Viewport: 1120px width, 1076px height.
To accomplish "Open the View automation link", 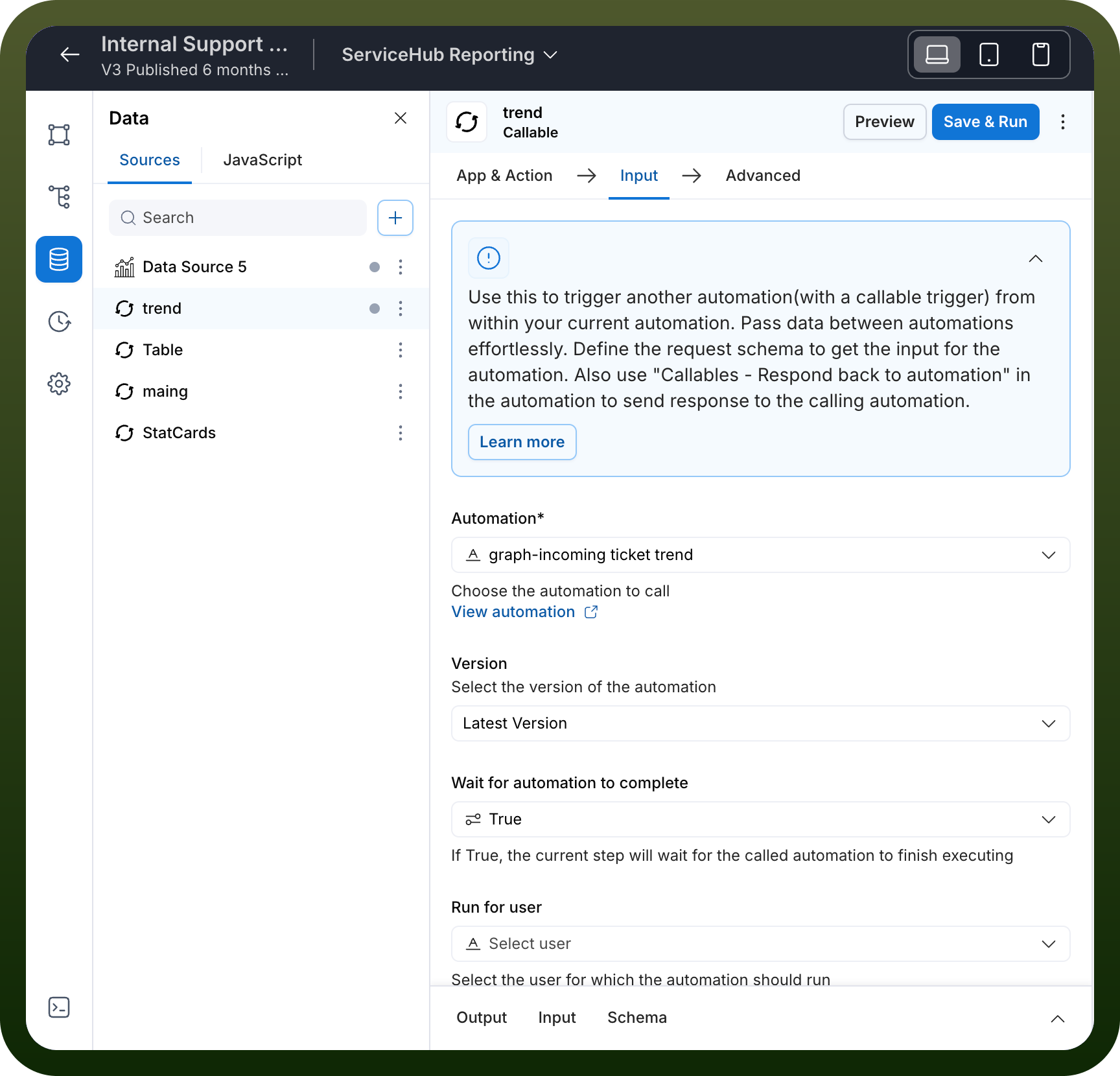I will point(513,612).
